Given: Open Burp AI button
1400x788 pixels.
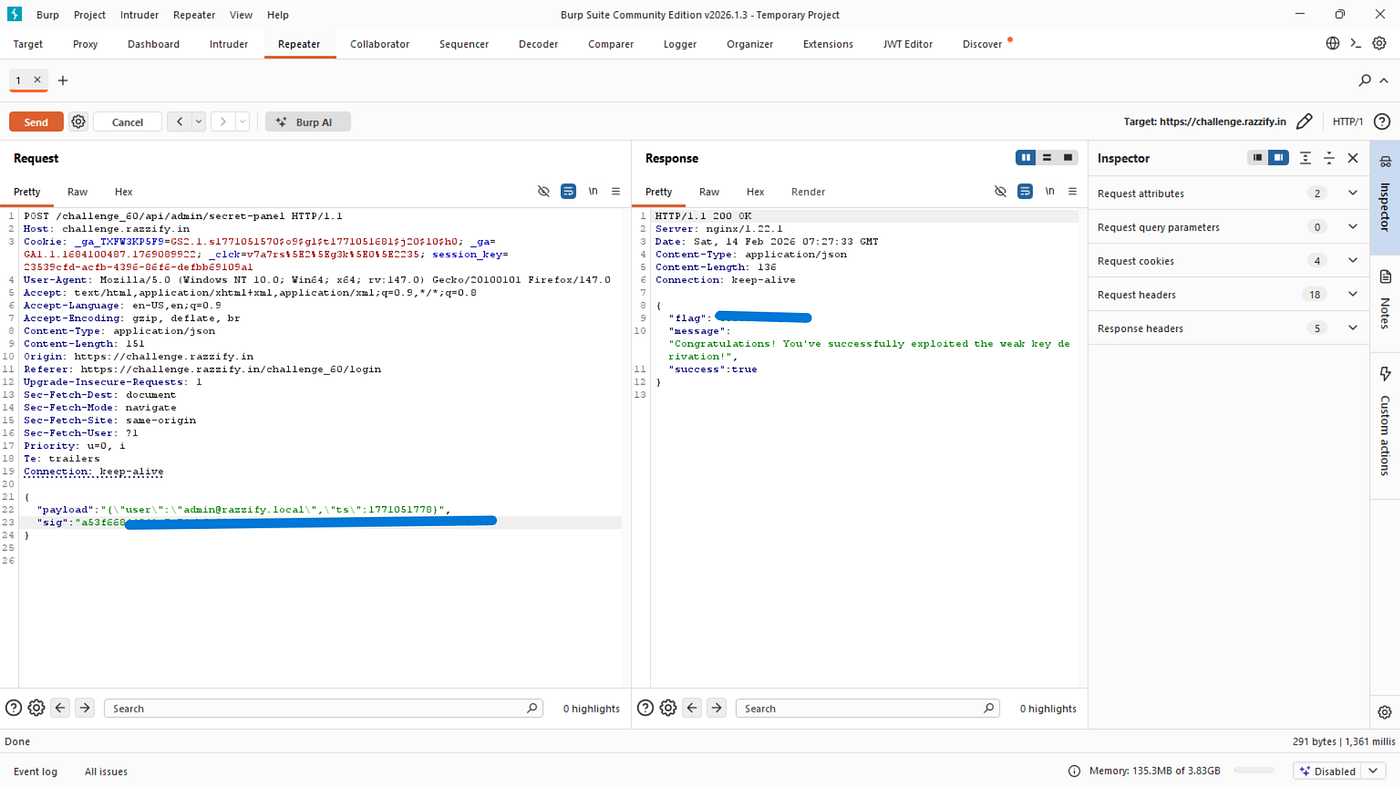Looking at the screenshot, I should (308, 122).
